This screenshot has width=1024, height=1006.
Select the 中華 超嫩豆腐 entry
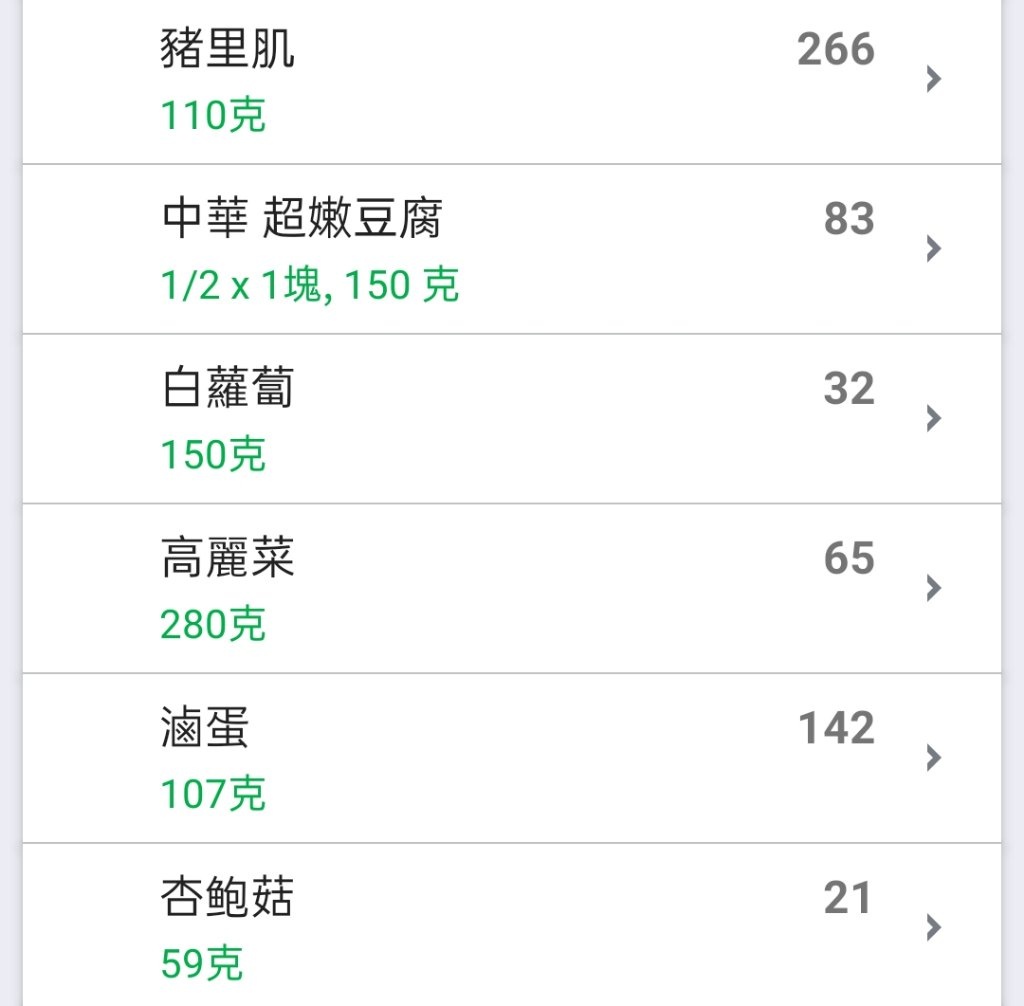(512, 249)
